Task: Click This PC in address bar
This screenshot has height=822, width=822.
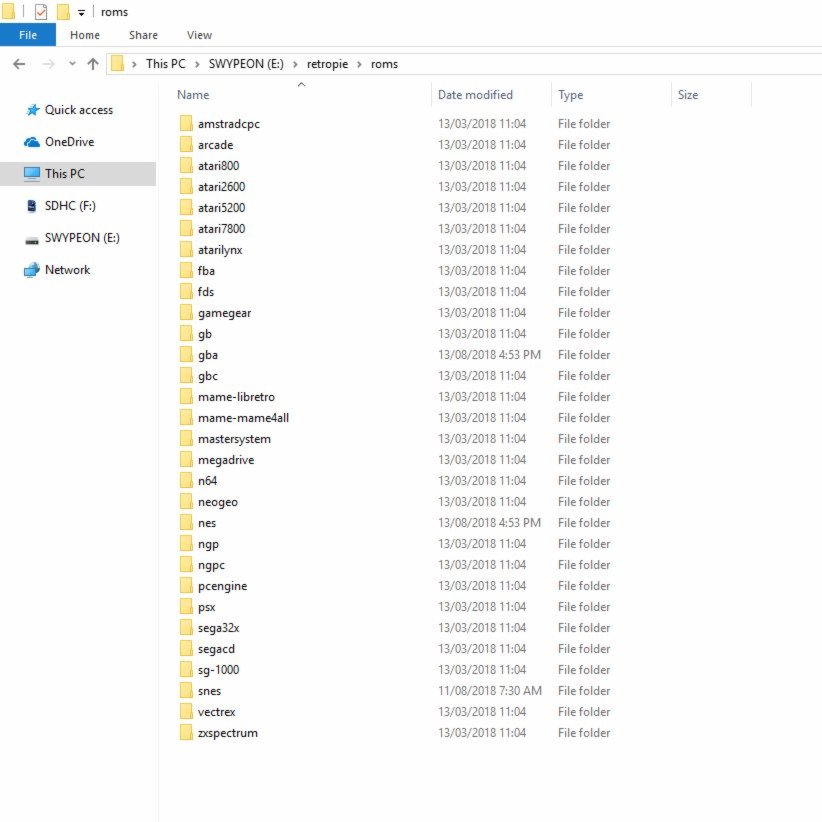Action: point(166,64)
